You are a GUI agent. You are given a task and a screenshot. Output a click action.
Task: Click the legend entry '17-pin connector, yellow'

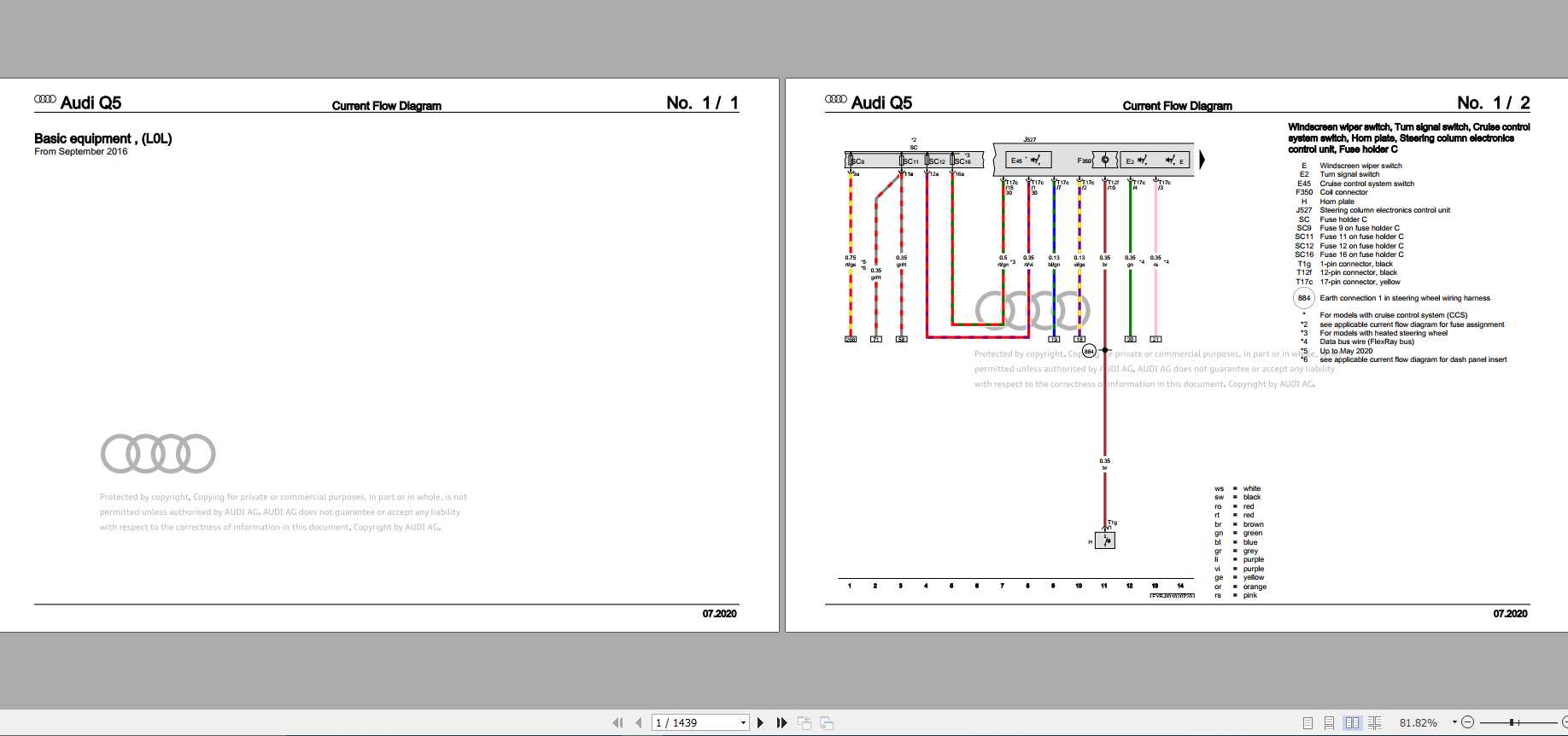coord(1360,282)
